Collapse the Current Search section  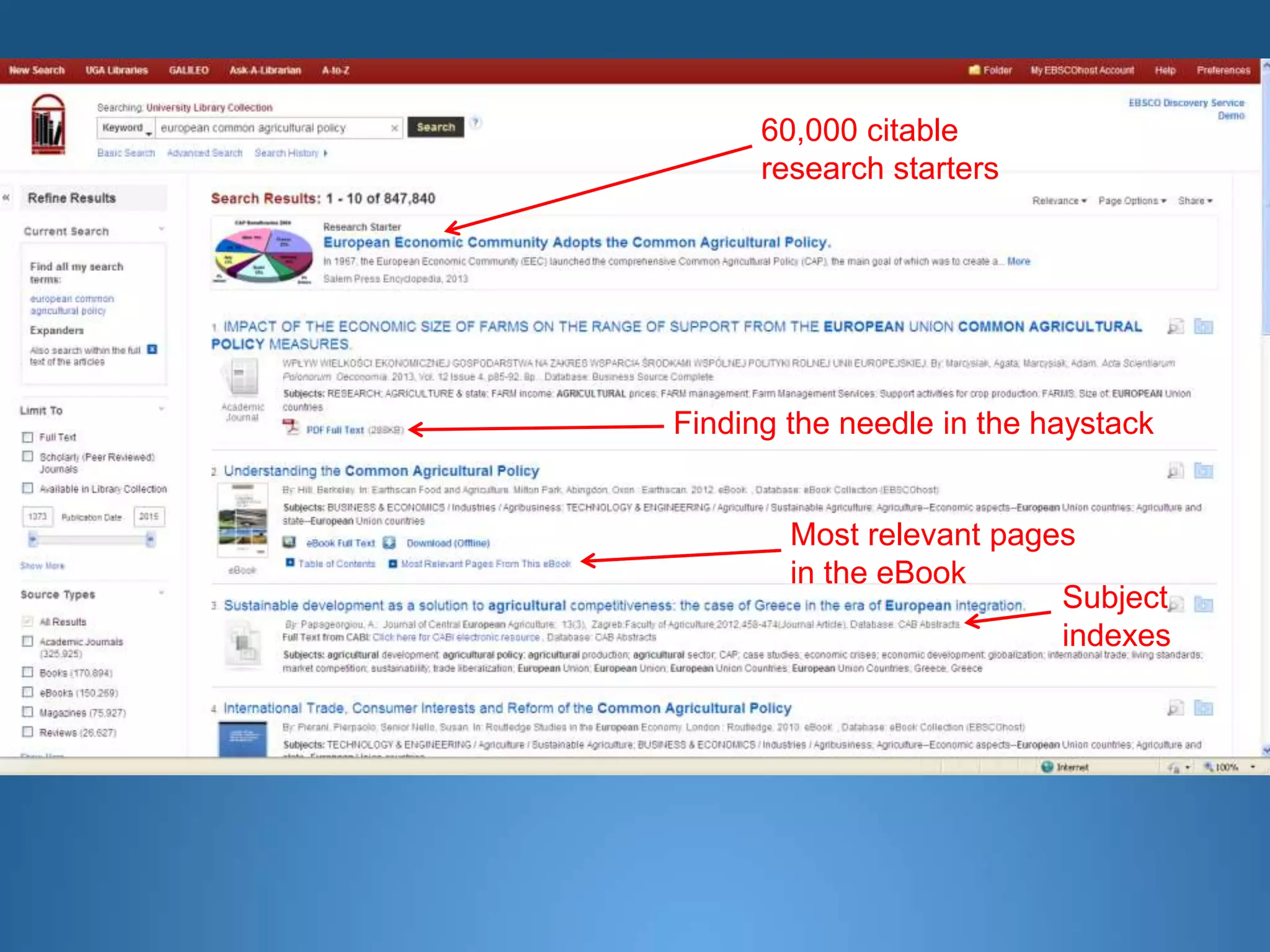point(161,229)
